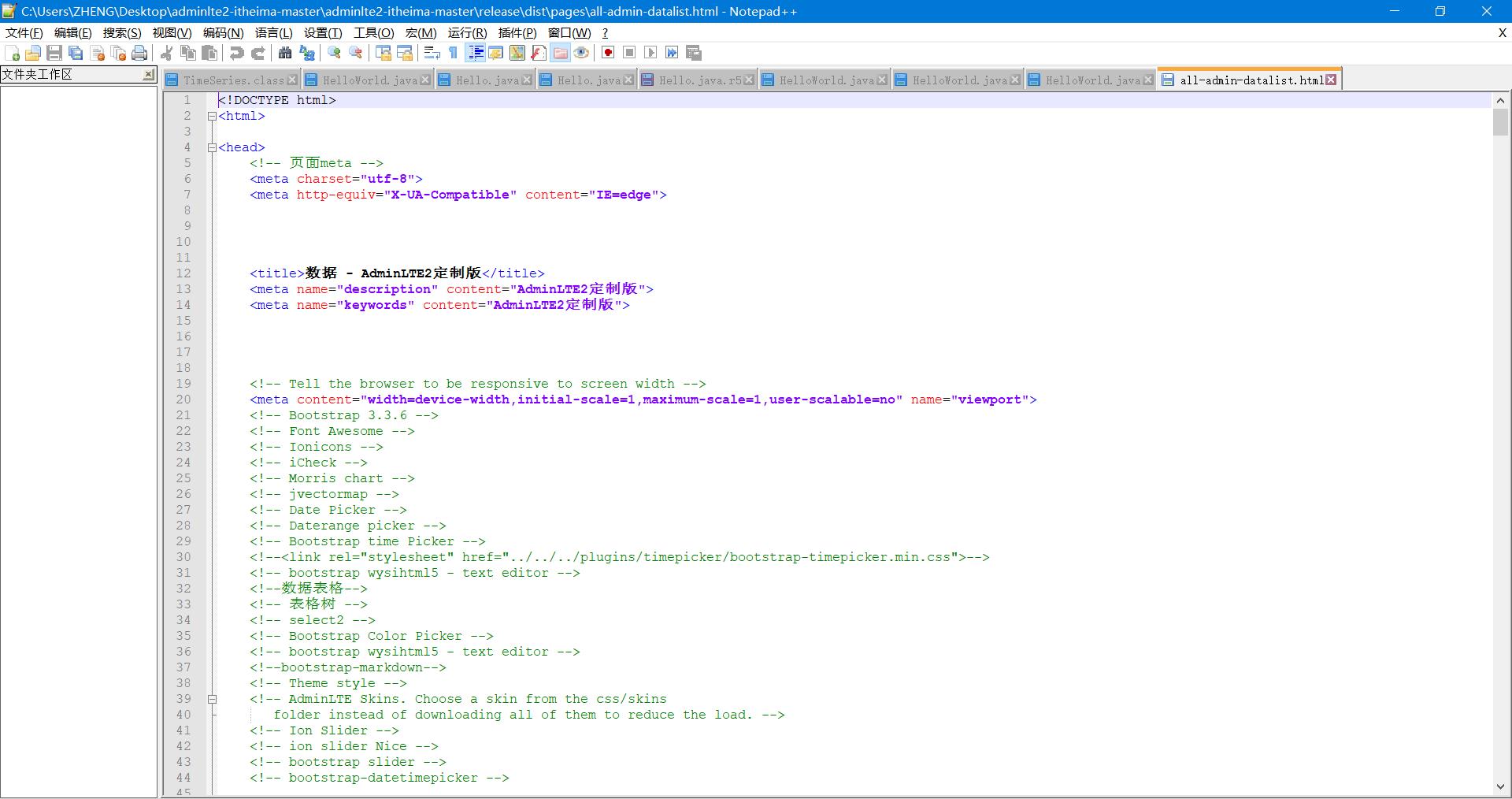The width and height of the screenshot is (1512, 799).
Task: Open Replace dialog toolbar icon
Action: point(307,53)
